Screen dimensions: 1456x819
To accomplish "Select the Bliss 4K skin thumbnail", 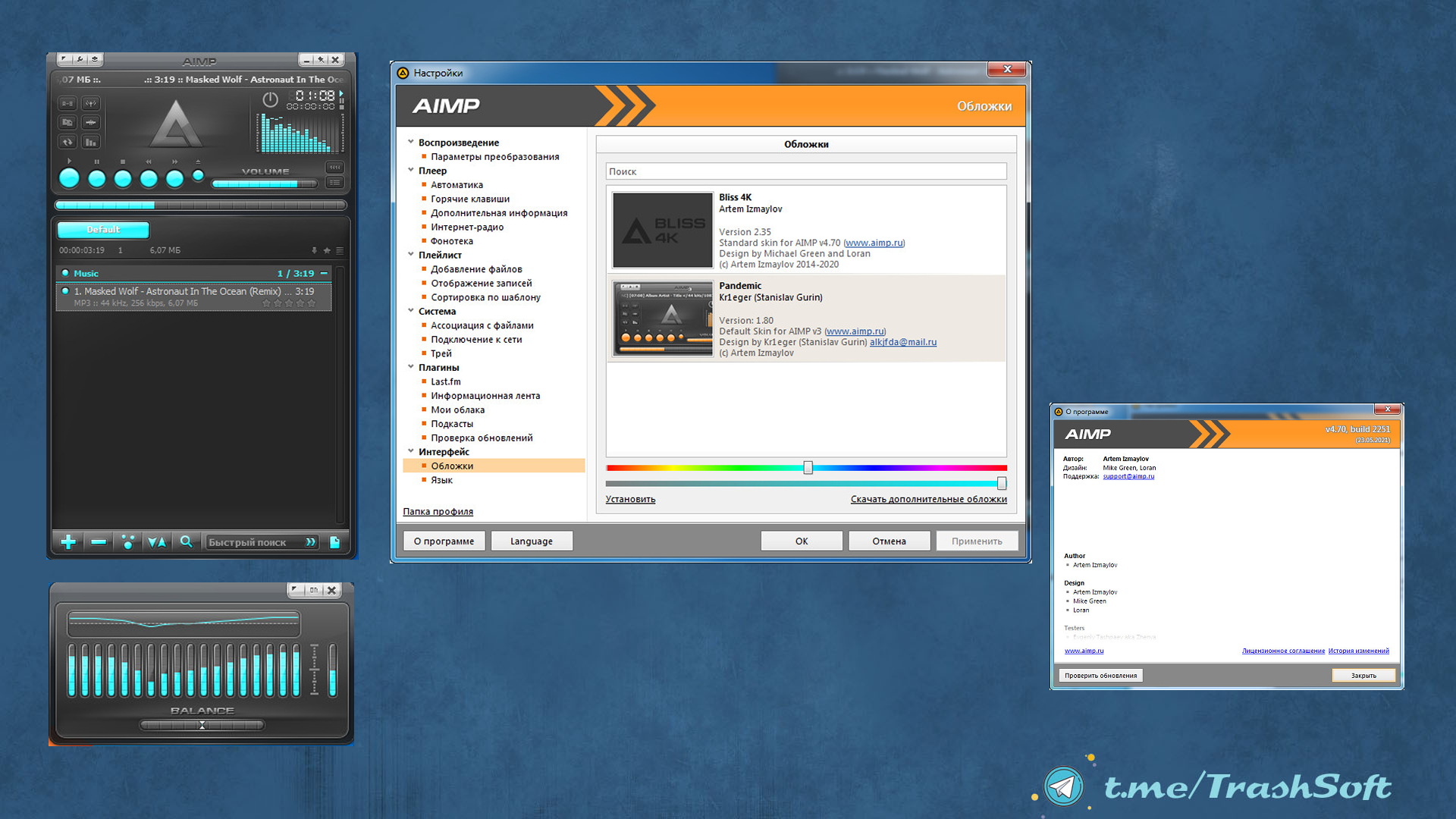I will point(663,230).
